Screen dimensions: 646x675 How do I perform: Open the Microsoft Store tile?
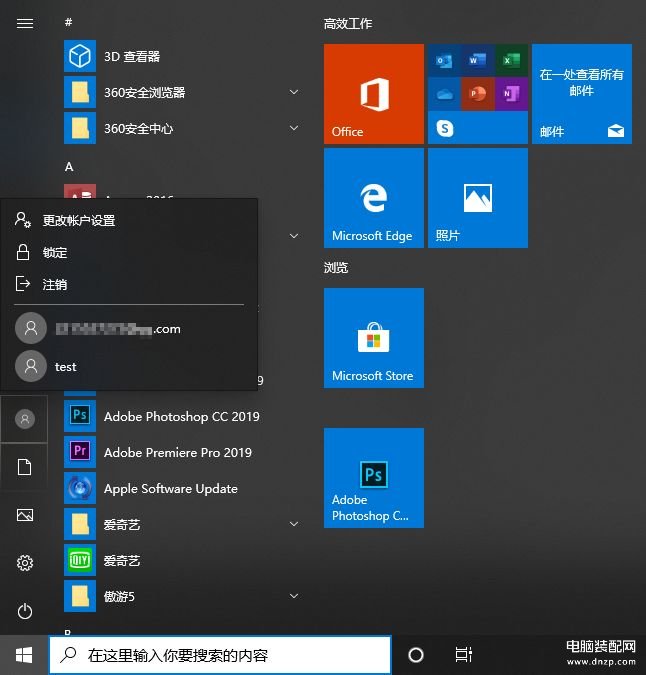[374, 338]
